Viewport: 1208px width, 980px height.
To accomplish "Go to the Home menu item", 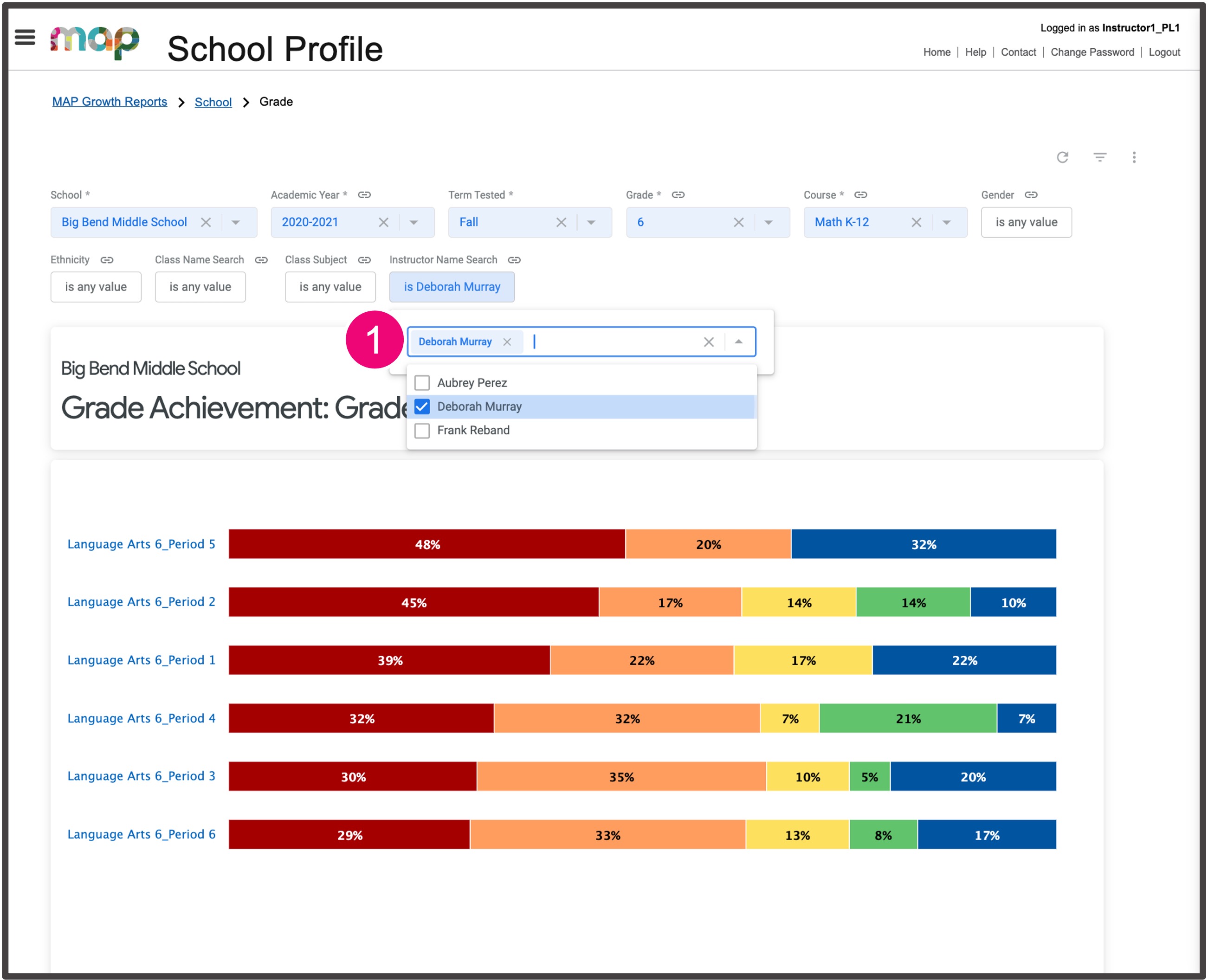I will 937,52.
